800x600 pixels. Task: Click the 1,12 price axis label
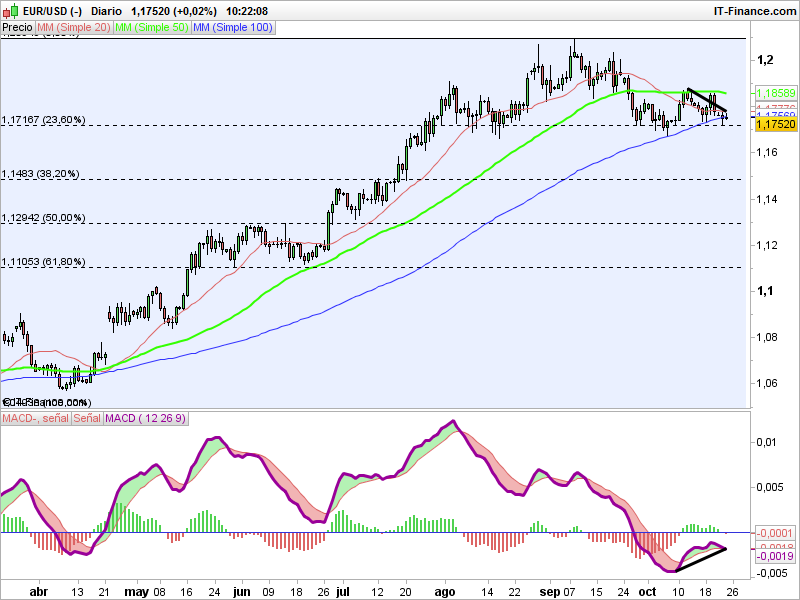[x=767, y=245]
